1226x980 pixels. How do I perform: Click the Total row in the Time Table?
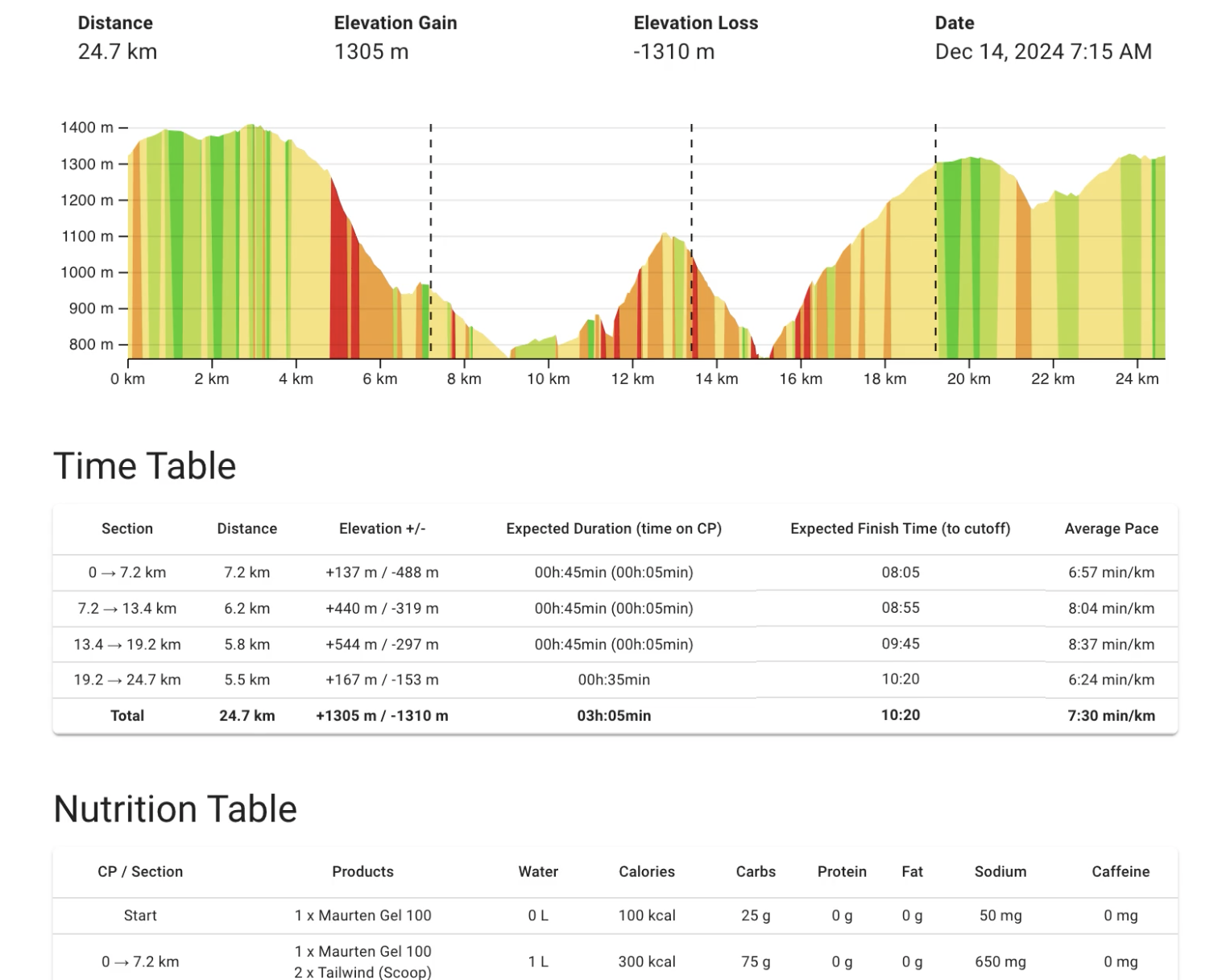127,716
